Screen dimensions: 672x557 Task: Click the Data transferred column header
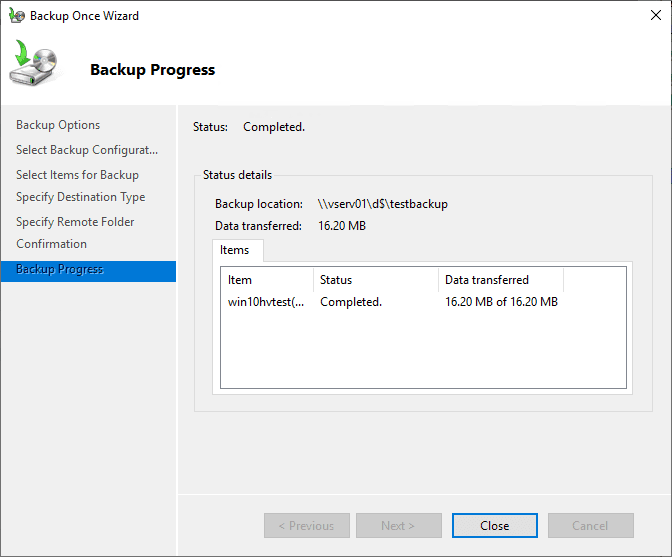tap(500, 280)
